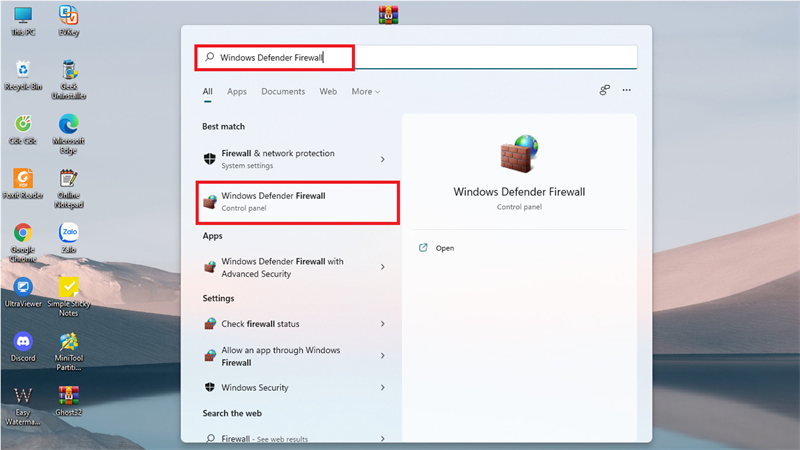Open the Foxit Reader desktop shortcut
The width and height of the screenshot is (800, 450).
pos(23,184)
